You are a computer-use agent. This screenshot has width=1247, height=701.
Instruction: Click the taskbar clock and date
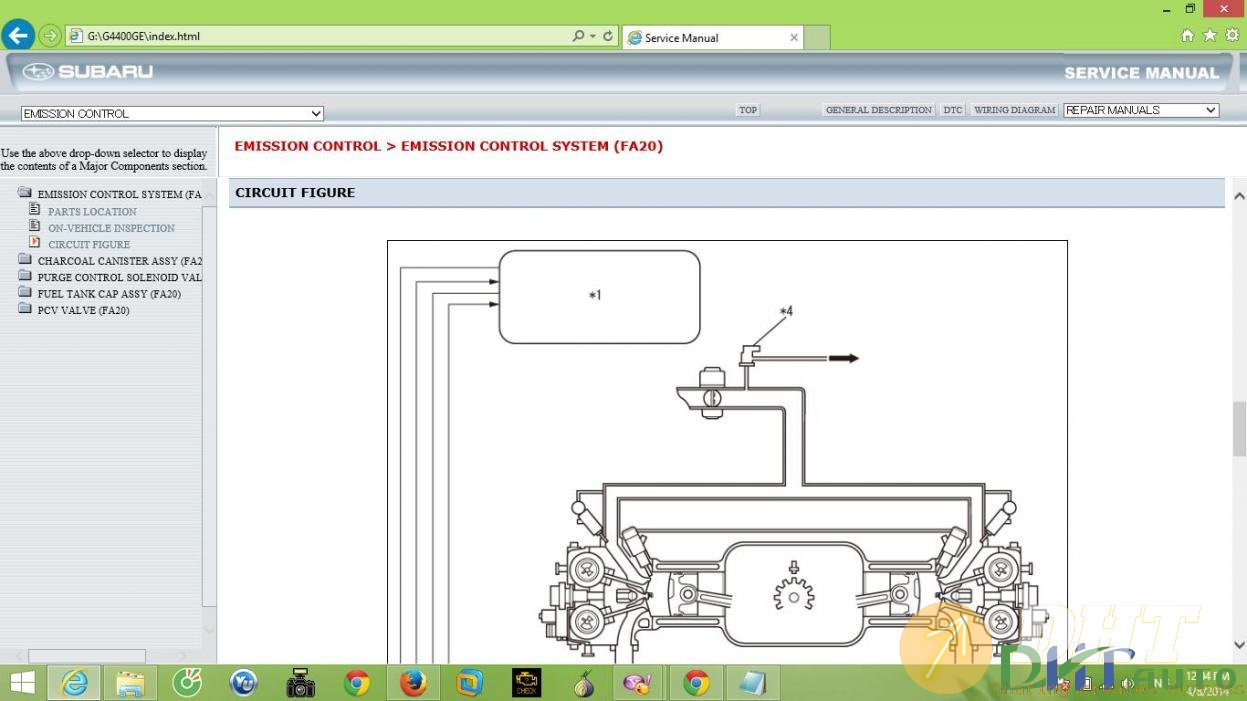click(x=1208, y=684)
